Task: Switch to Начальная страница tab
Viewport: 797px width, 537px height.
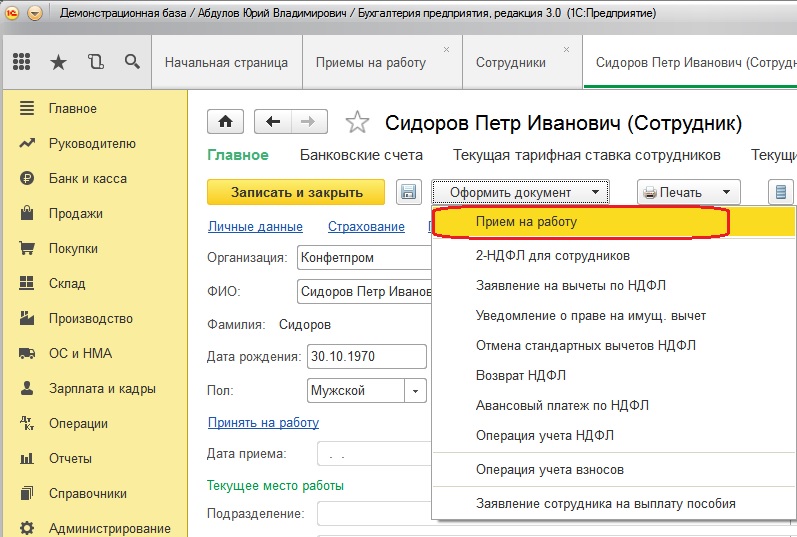Action: [x=226, y=63]
